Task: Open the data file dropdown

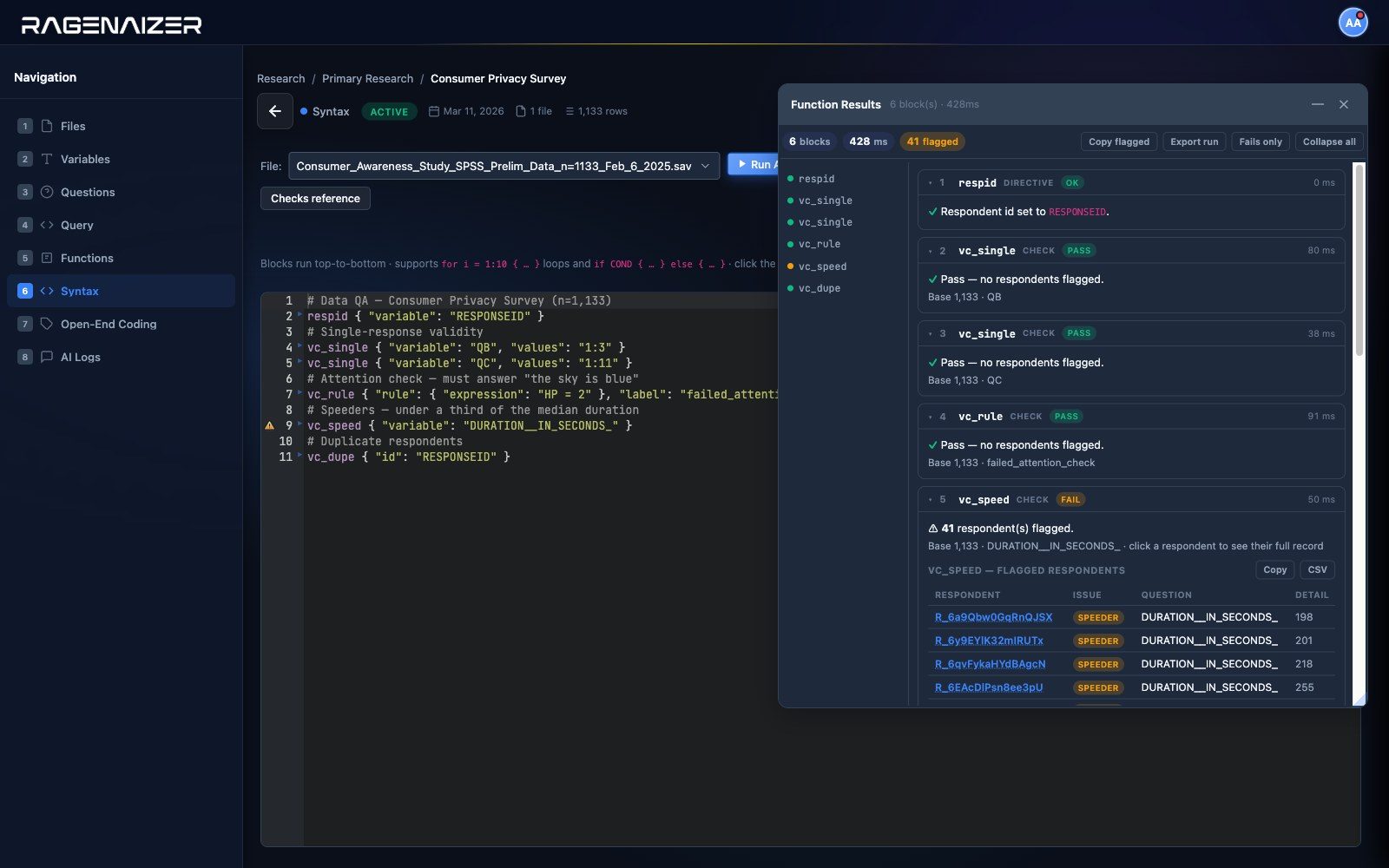Action: 504,166
